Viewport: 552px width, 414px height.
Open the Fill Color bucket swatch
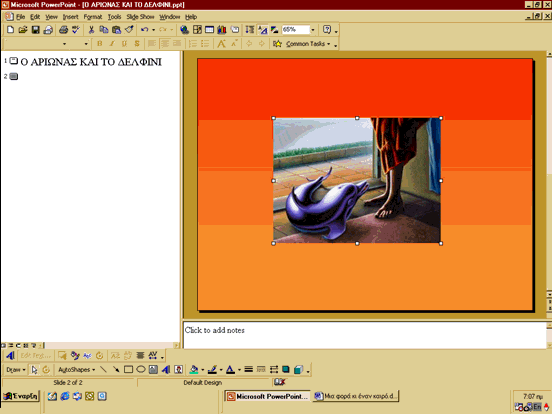pyautogui.click(x=194, y=370)
